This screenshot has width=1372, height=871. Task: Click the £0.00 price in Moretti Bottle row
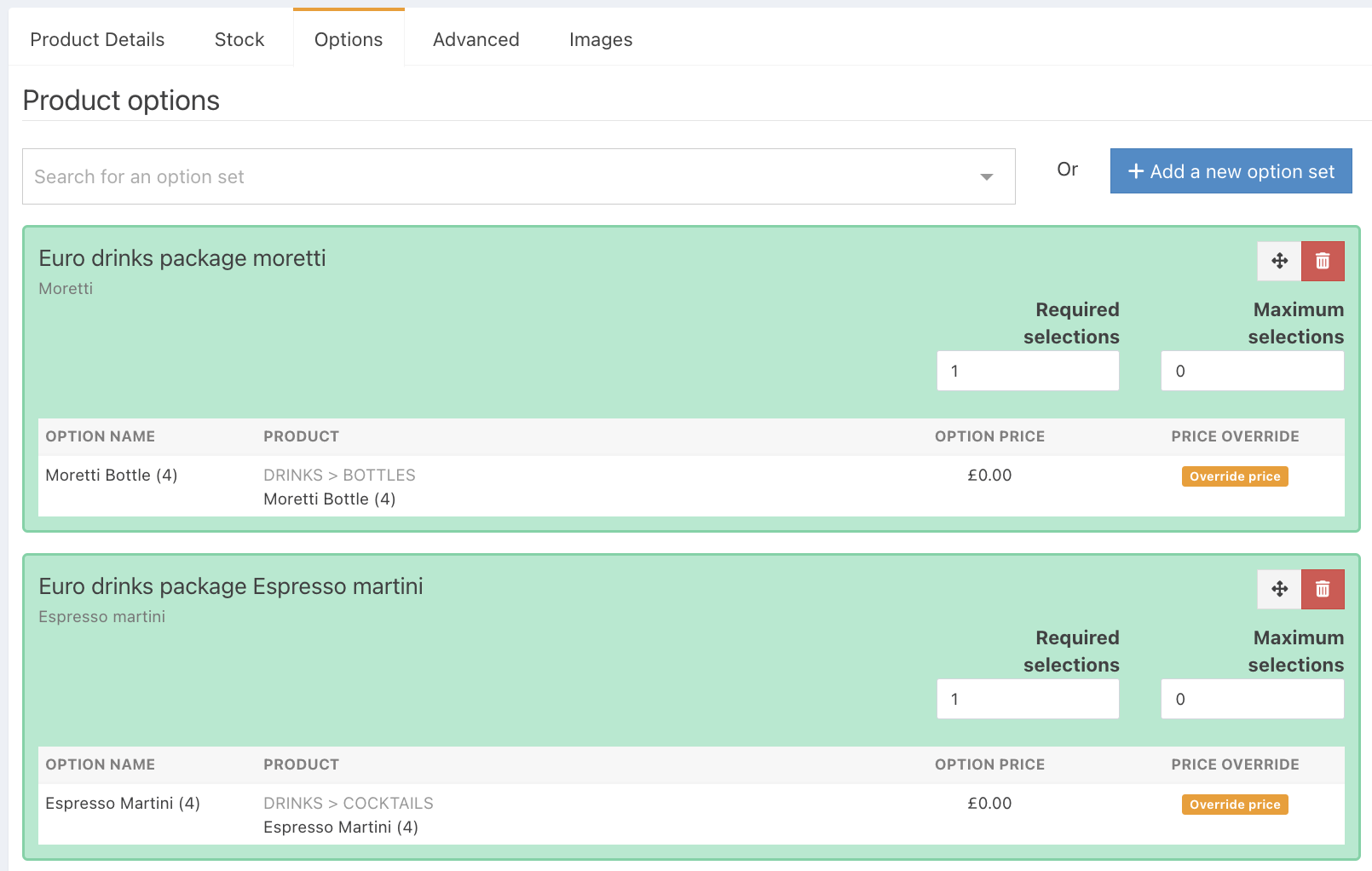989,476
